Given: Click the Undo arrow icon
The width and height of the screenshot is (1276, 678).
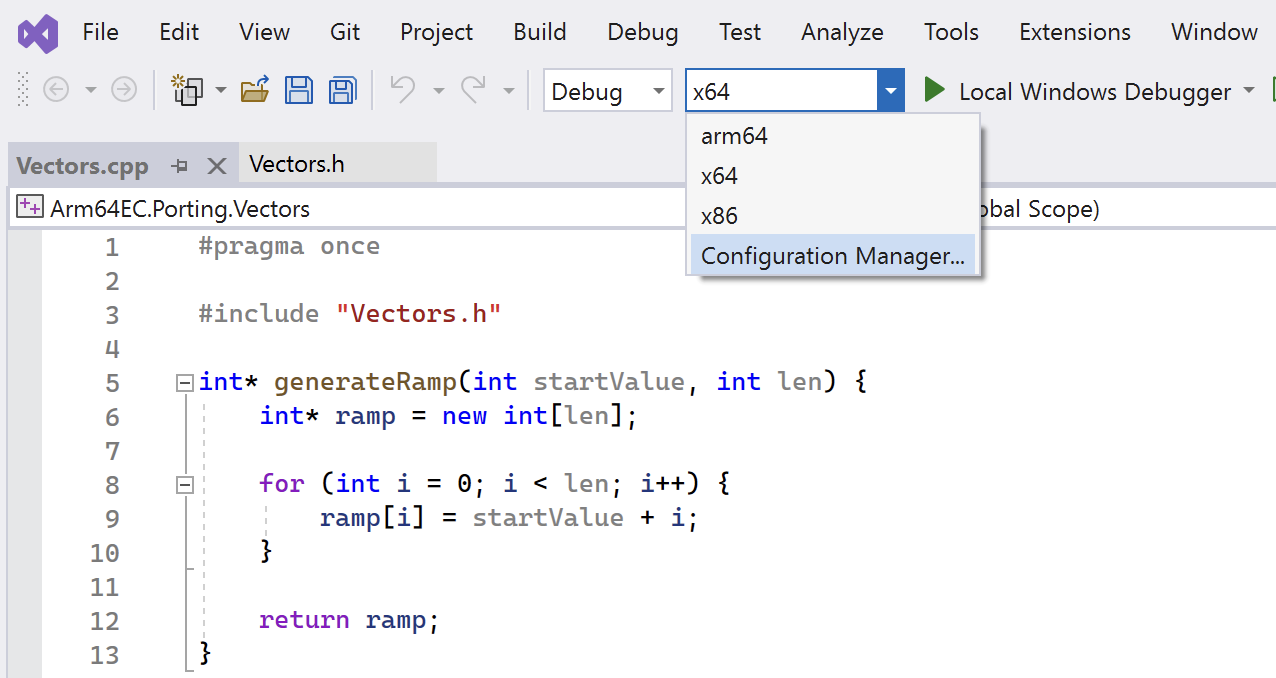Looking at the screenshot, I should [x=403, y=91].
